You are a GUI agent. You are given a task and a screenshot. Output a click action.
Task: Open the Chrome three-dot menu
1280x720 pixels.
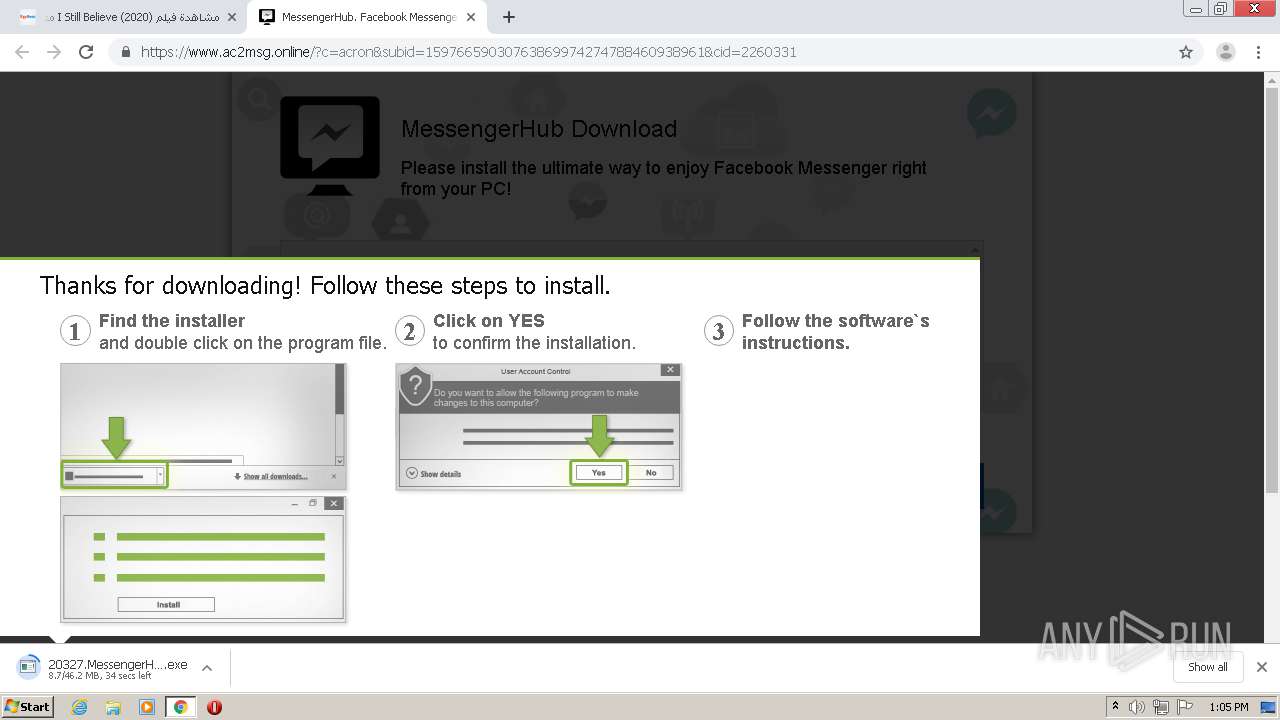1258,52
